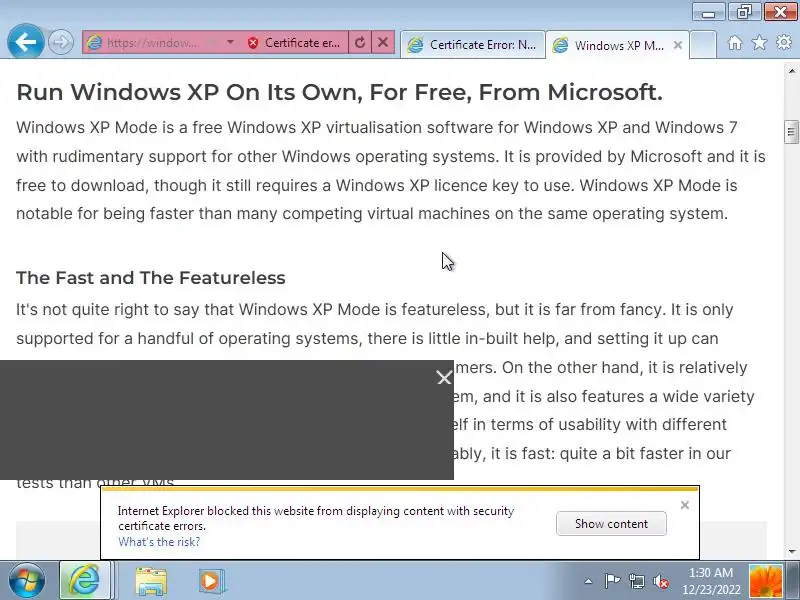Viewport: 800px width, 600px height.
Task: Open the Windows Start menu
Action: 27,581
